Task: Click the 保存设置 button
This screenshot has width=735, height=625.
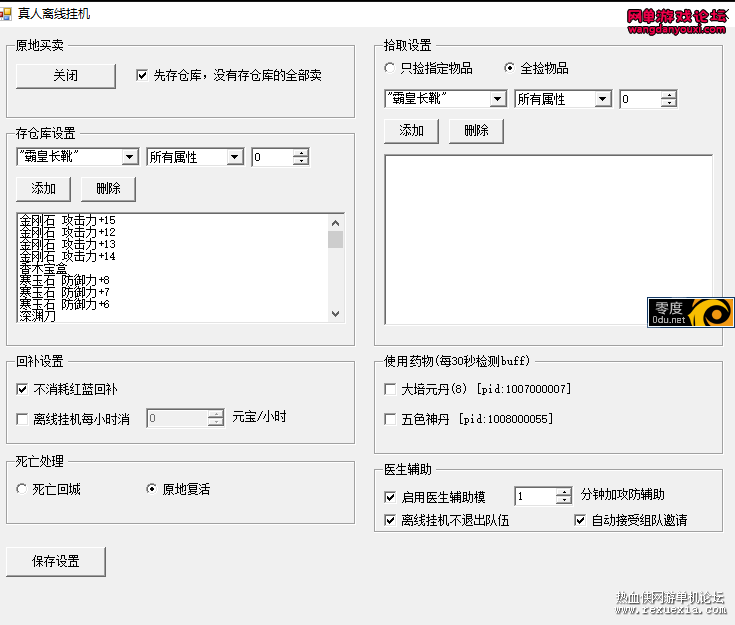Action: click(56, 562)
